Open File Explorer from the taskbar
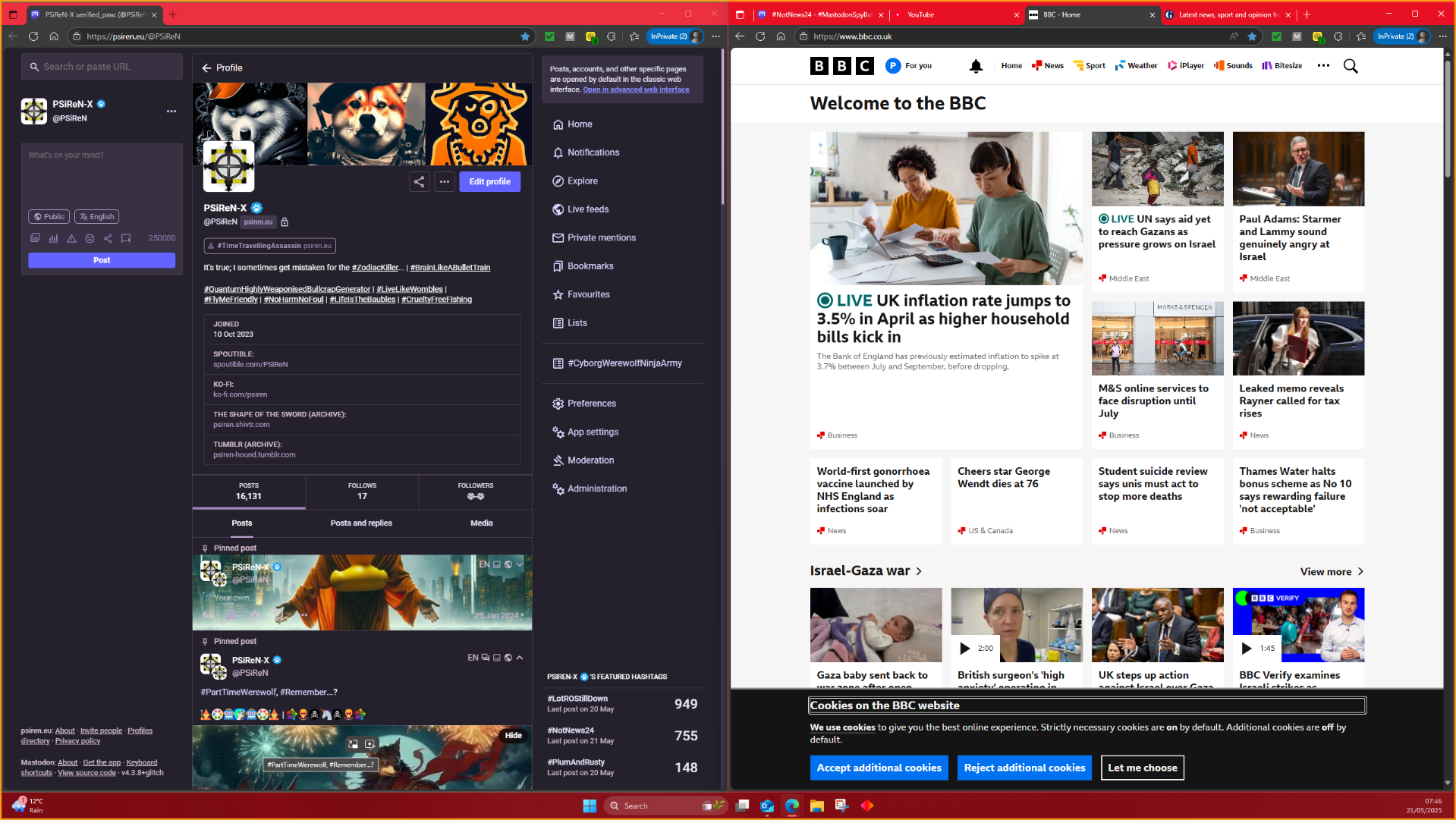Image resolution: width=1456 pixels, height=820 pixels. click(817, 806)
